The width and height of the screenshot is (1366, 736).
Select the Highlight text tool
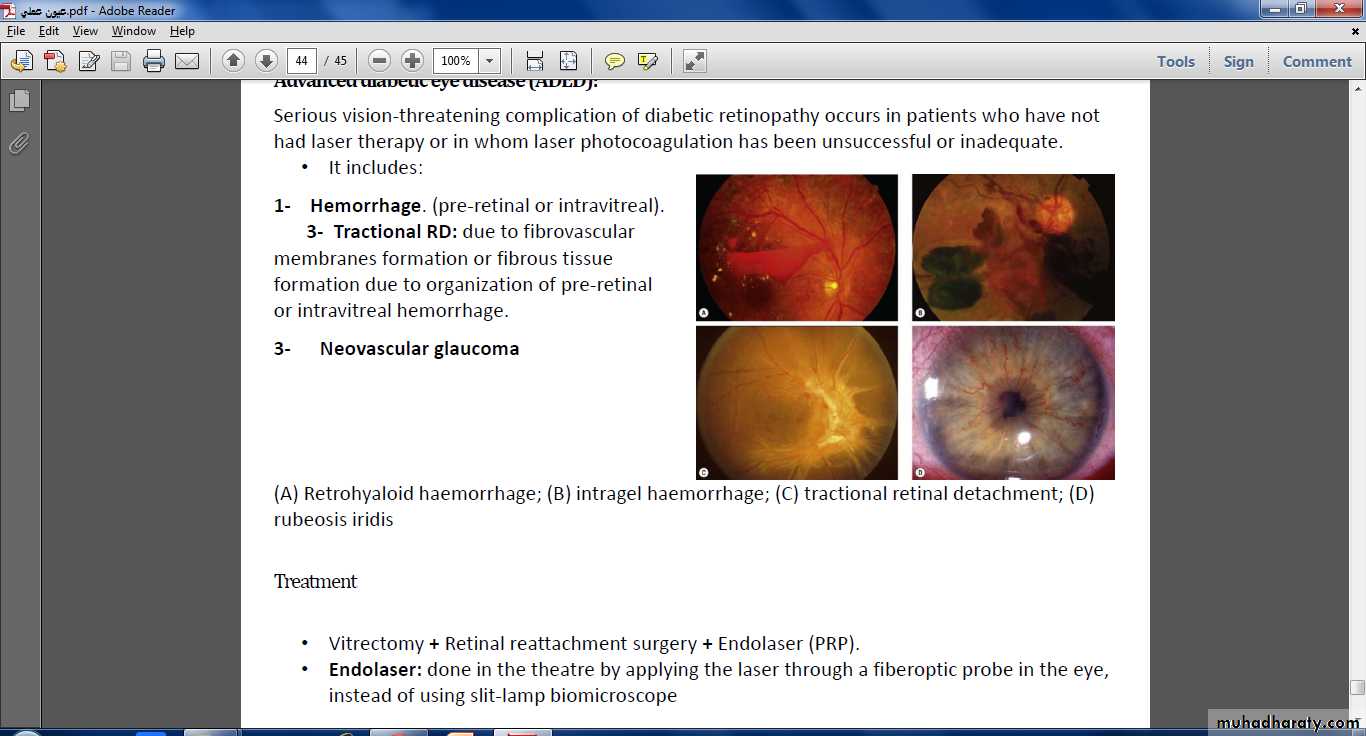(x=648, y=61)
